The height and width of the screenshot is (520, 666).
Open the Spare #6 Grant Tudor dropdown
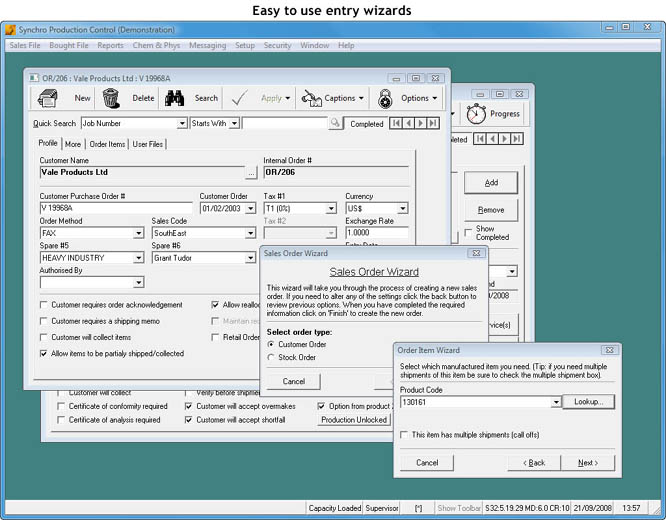[251, 258]
